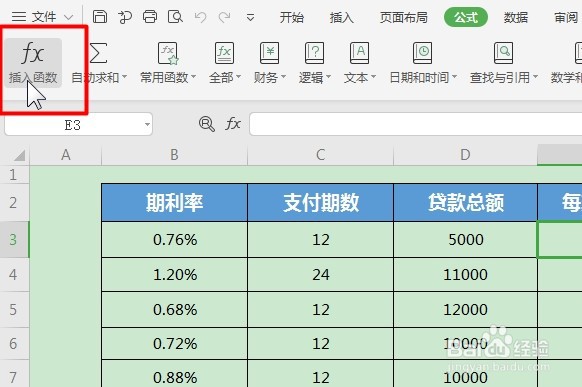Select row 5 header
This screenshot has width=582, height=387.
pyautogui.click(x=14, y=309)
